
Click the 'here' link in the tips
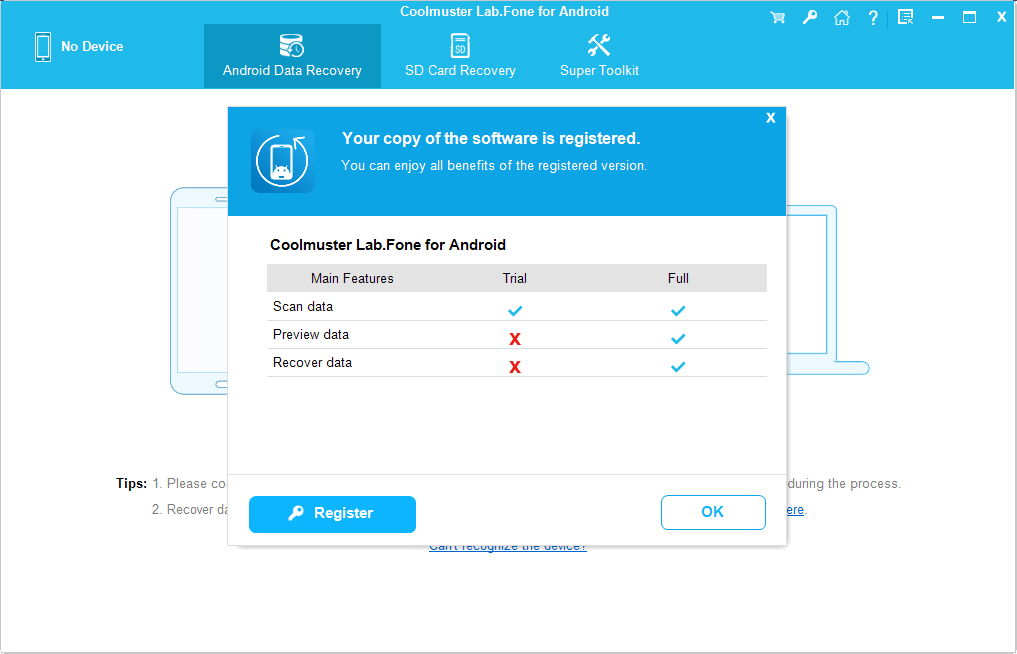click(x=795, y=510)
